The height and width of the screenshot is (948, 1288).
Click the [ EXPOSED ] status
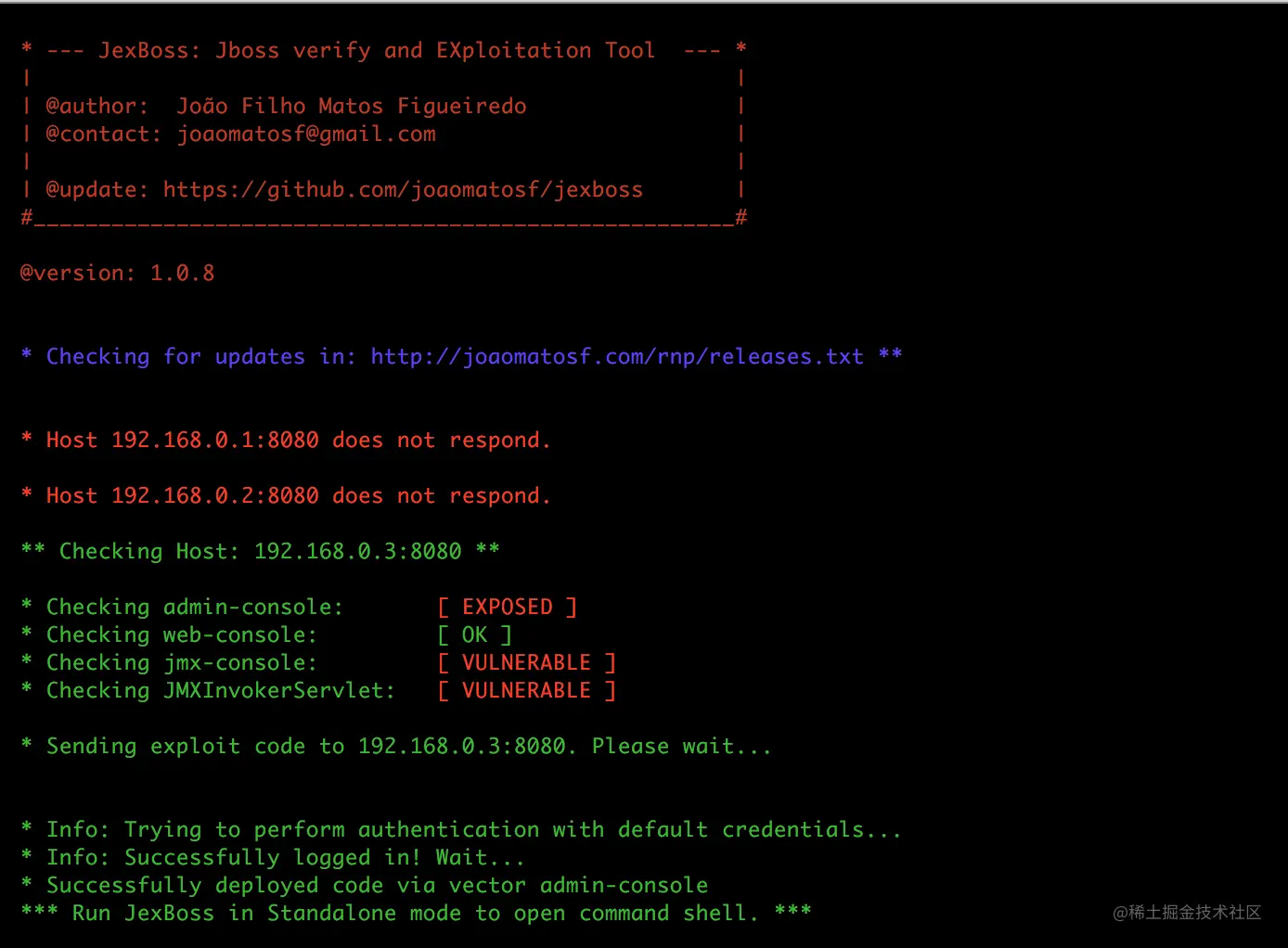click(x=508, y=608)
